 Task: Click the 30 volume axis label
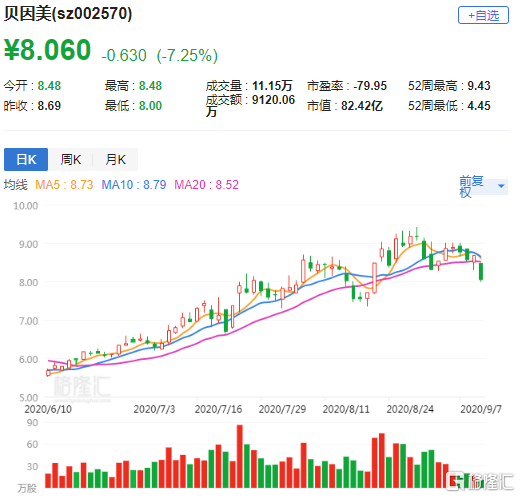(32, 466)
